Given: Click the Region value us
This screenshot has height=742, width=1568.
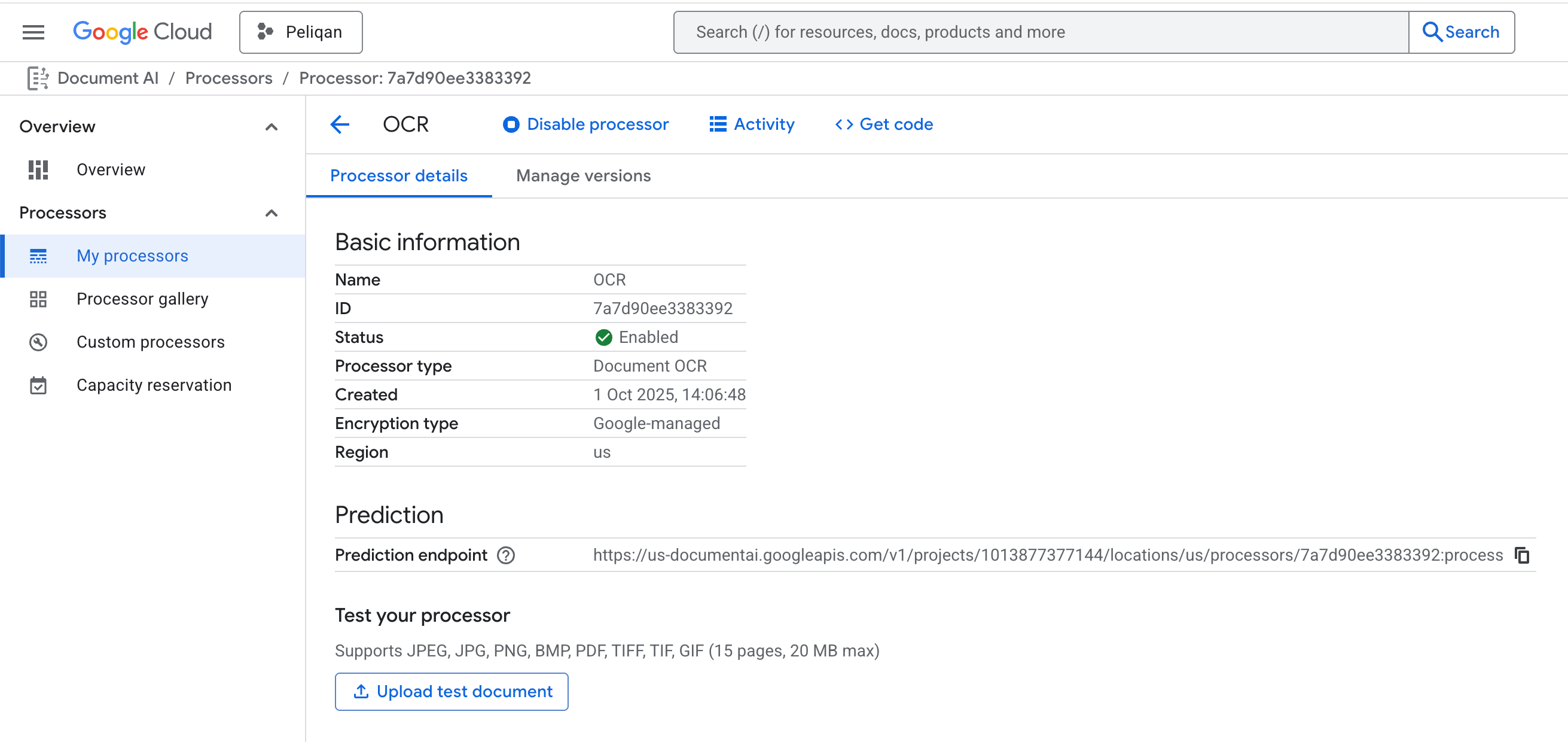Looking at the screenshot, I should (602, 452).
